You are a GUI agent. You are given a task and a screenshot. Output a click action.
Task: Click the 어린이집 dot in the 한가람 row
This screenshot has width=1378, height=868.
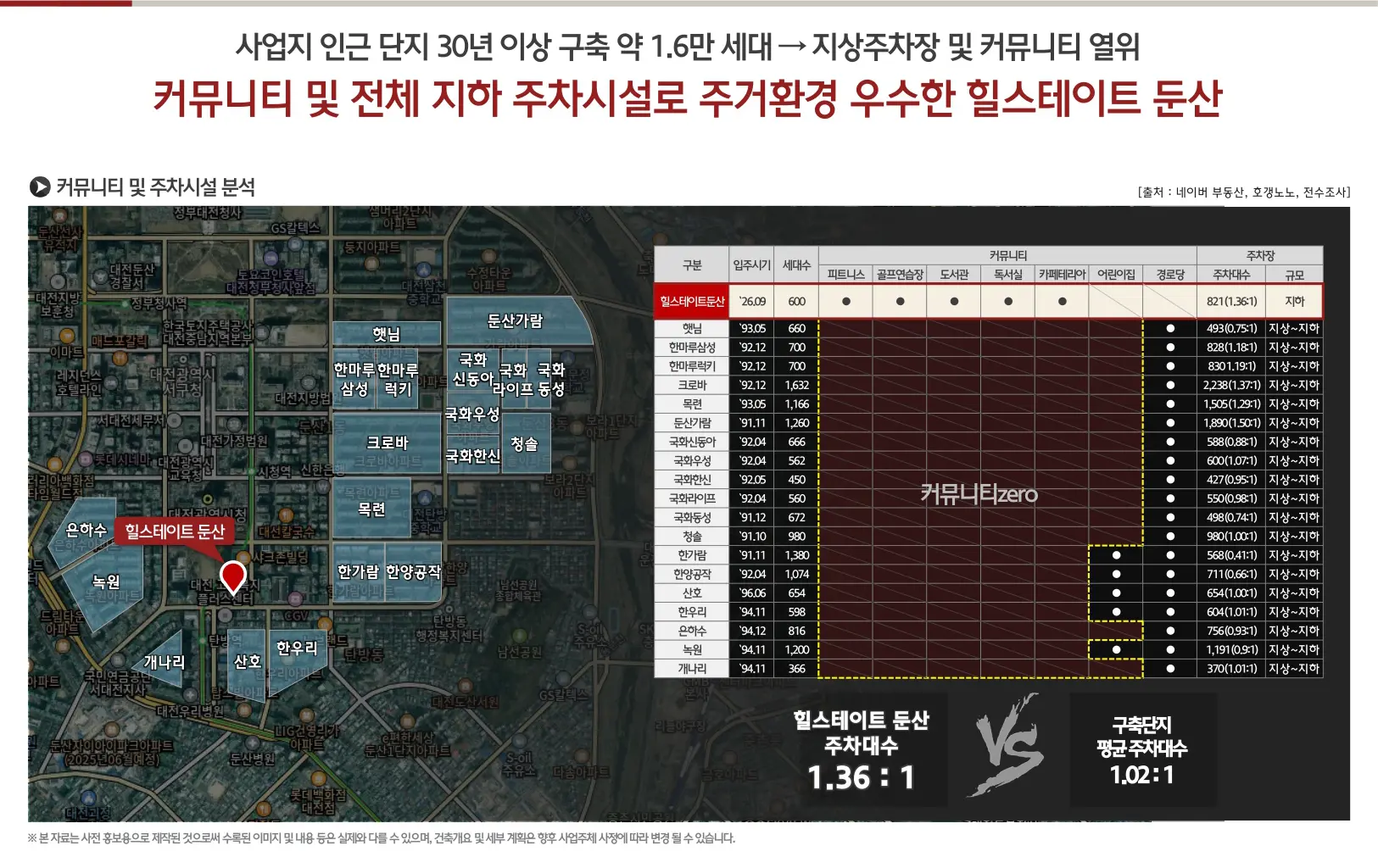click(x=1116, y=555)
